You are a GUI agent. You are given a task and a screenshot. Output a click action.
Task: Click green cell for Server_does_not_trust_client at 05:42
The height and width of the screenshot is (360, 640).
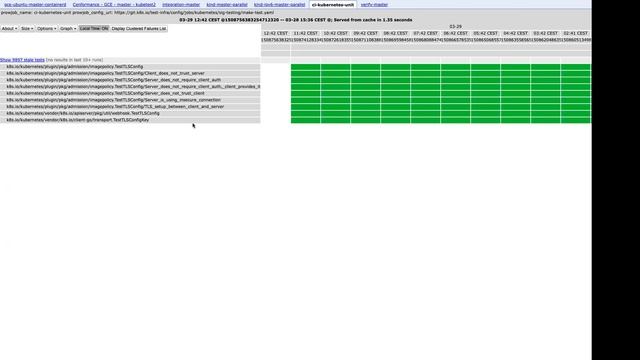pyautogui.click(x=486, y=93)
